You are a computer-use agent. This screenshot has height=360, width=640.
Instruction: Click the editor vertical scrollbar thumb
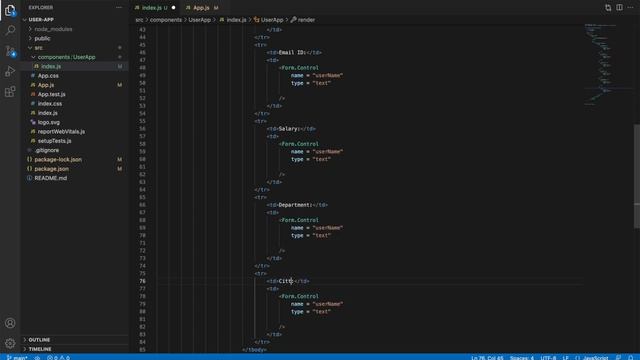[x=637, y=176]
